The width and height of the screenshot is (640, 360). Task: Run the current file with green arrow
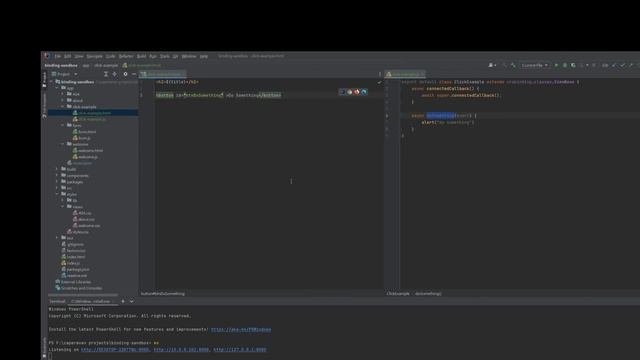556,65
